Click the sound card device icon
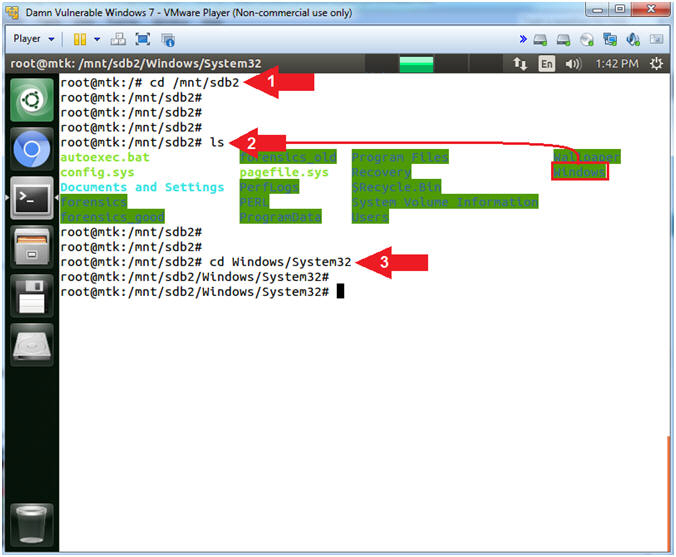 633,40
